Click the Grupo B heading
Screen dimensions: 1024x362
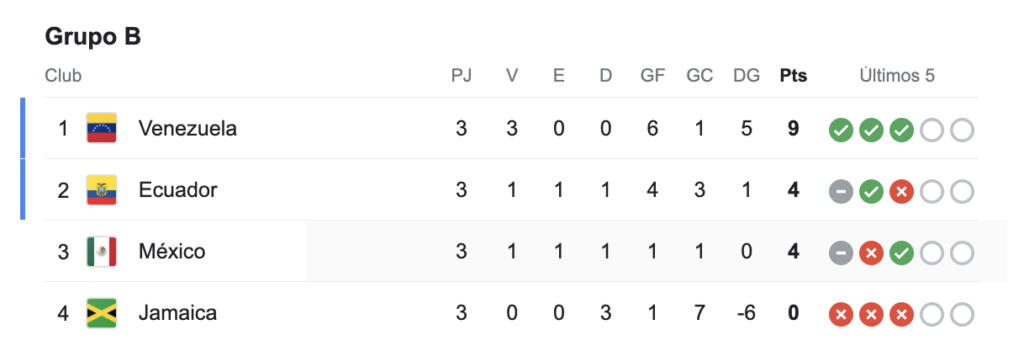point(93,37)
